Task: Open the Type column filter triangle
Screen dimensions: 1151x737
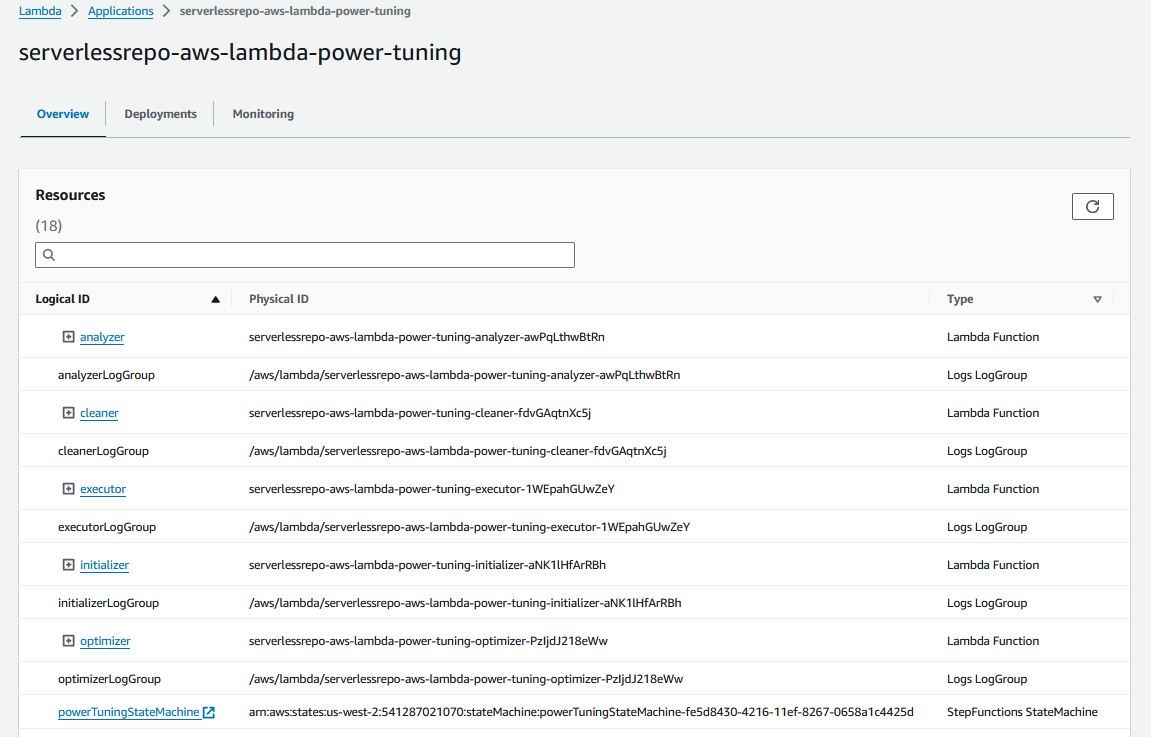Action: (x=1097, y=299)
